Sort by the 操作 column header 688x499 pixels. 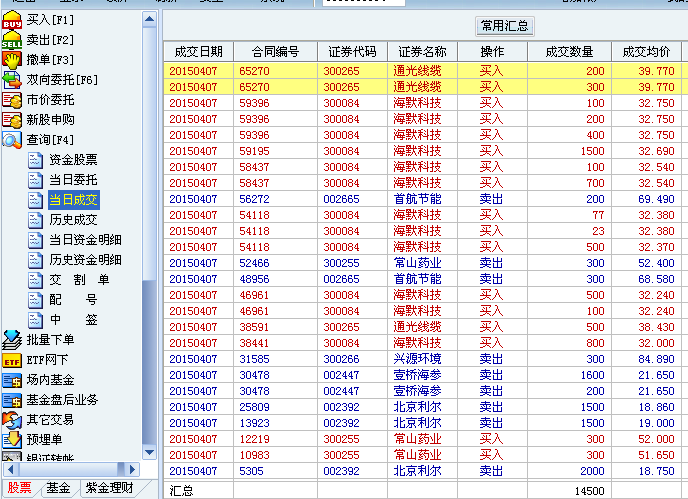click(492, 52)
